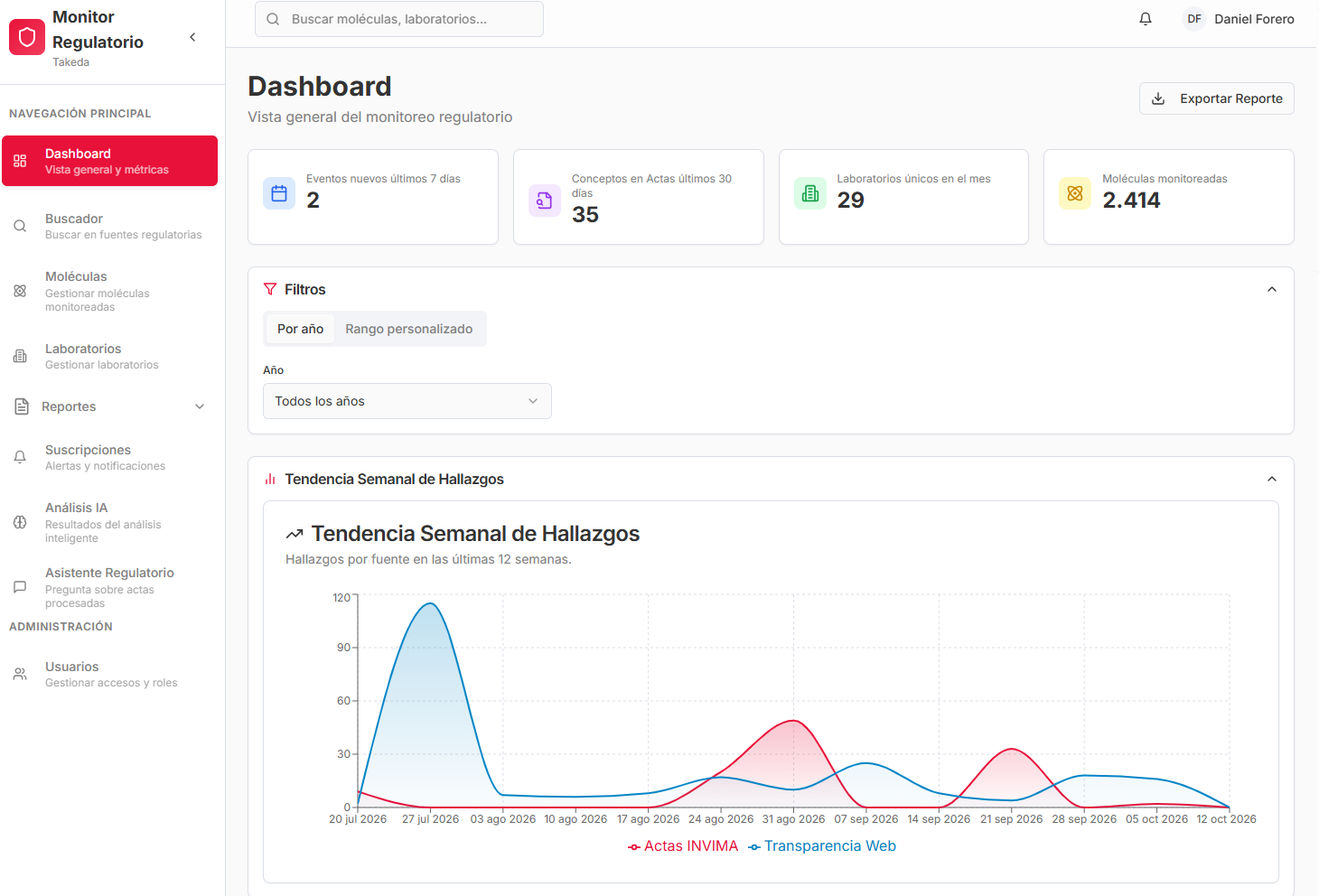Click the Usuarios people icon in sidebar
Screen dimensions: 1319x896
[20, 674]
